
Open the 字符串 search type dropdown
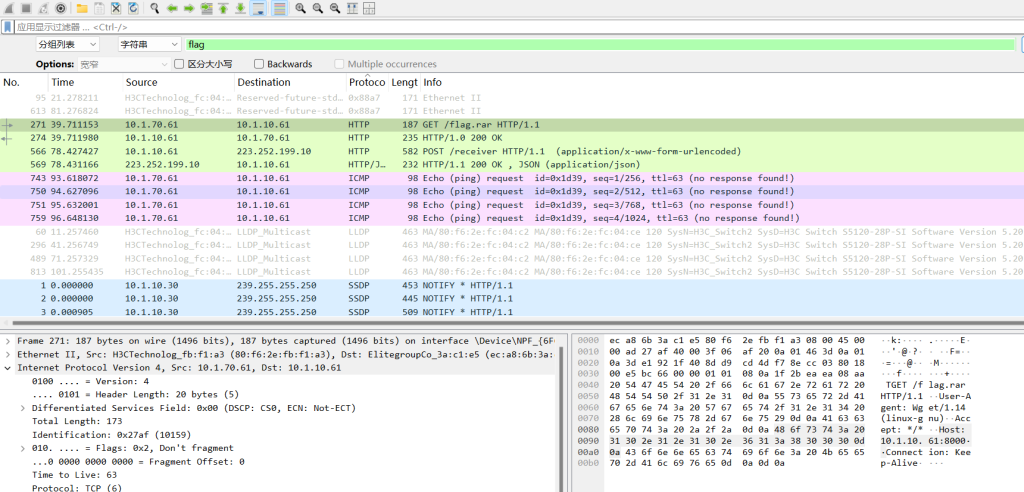[x=147, y=45]
